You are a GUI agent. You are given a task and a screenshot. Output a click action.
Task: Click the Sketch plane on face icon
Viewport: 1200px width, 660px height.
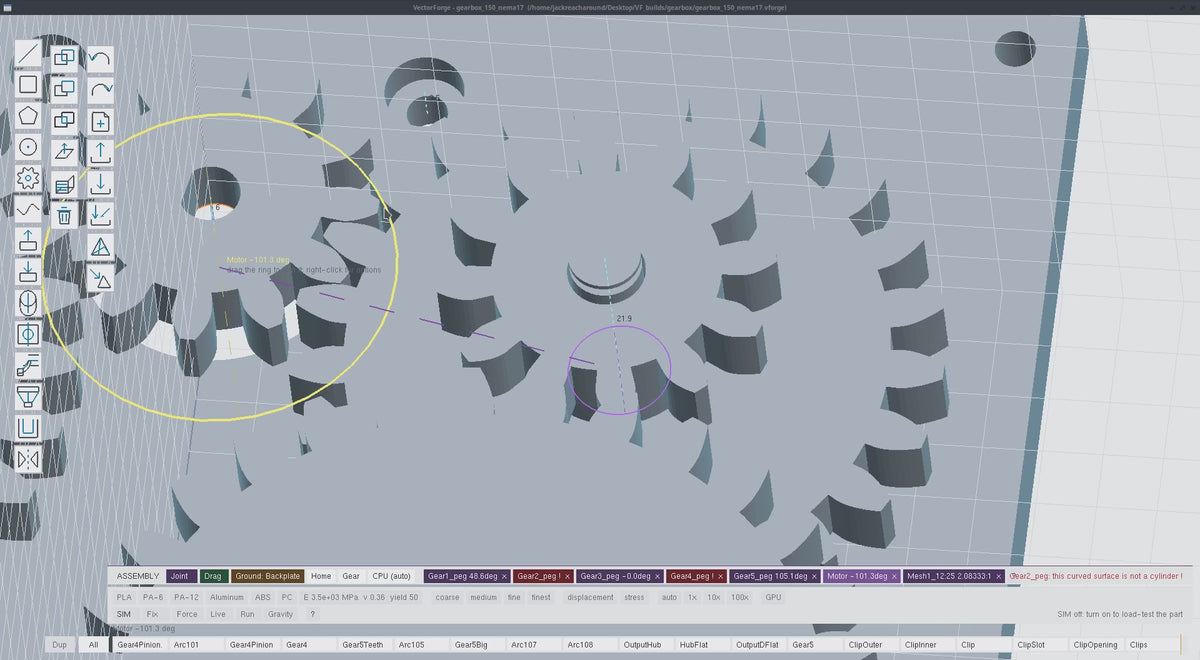pos(64,153)
